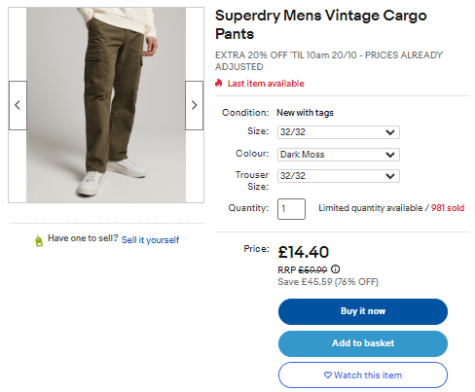475x392 pixels.
Task: Open the Size 32/32 dropdown
Action: coord(338,132)
